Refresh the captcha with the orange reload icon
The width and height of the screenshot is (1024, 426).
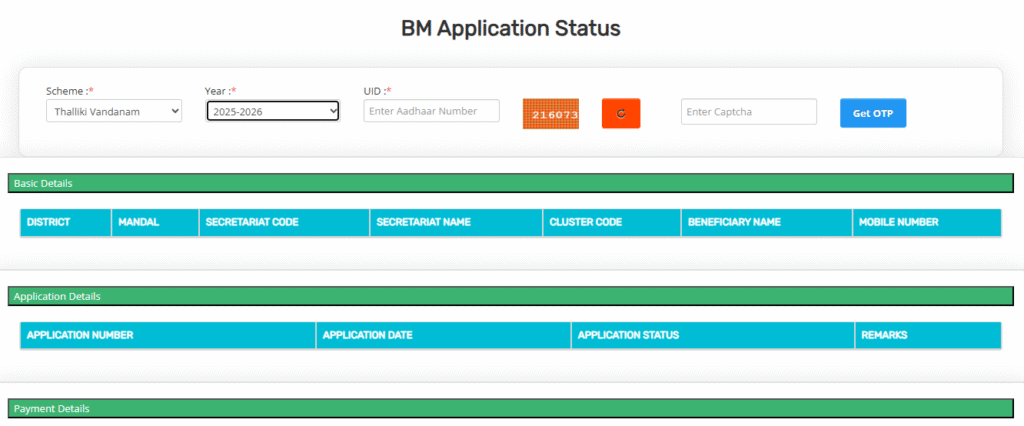tap(621, 113)
